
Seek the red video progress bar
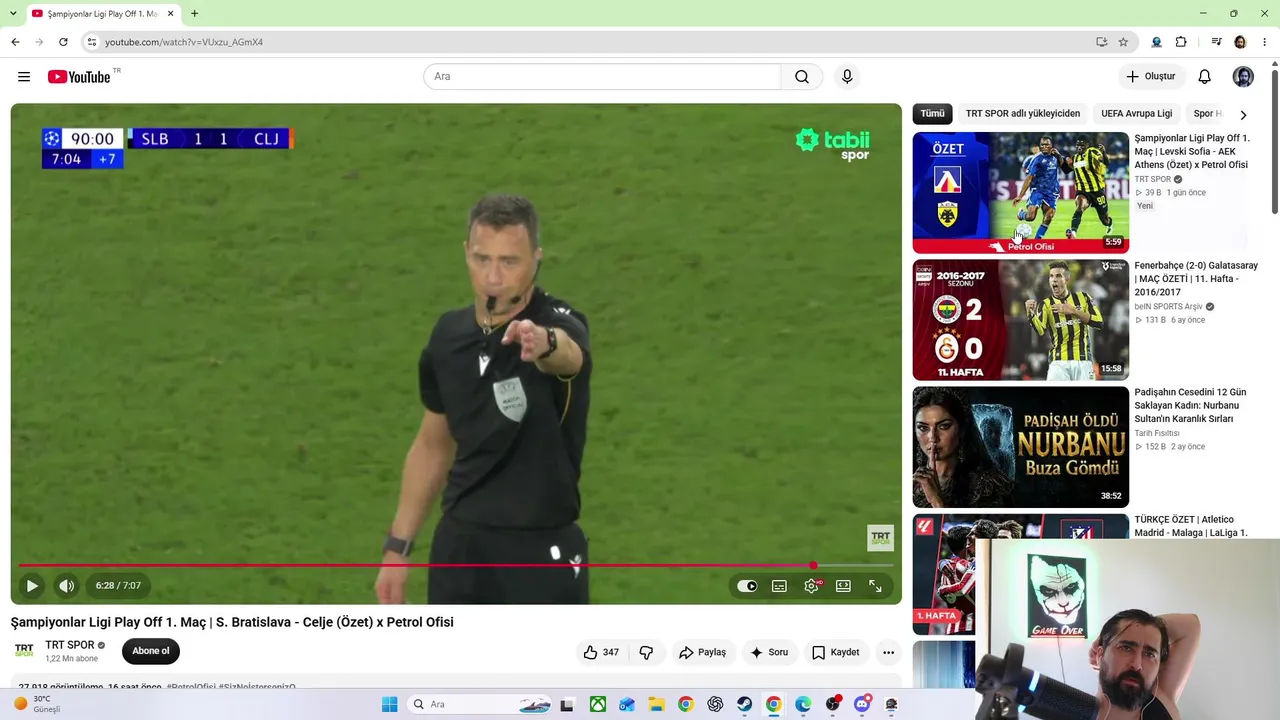[456, 566]
